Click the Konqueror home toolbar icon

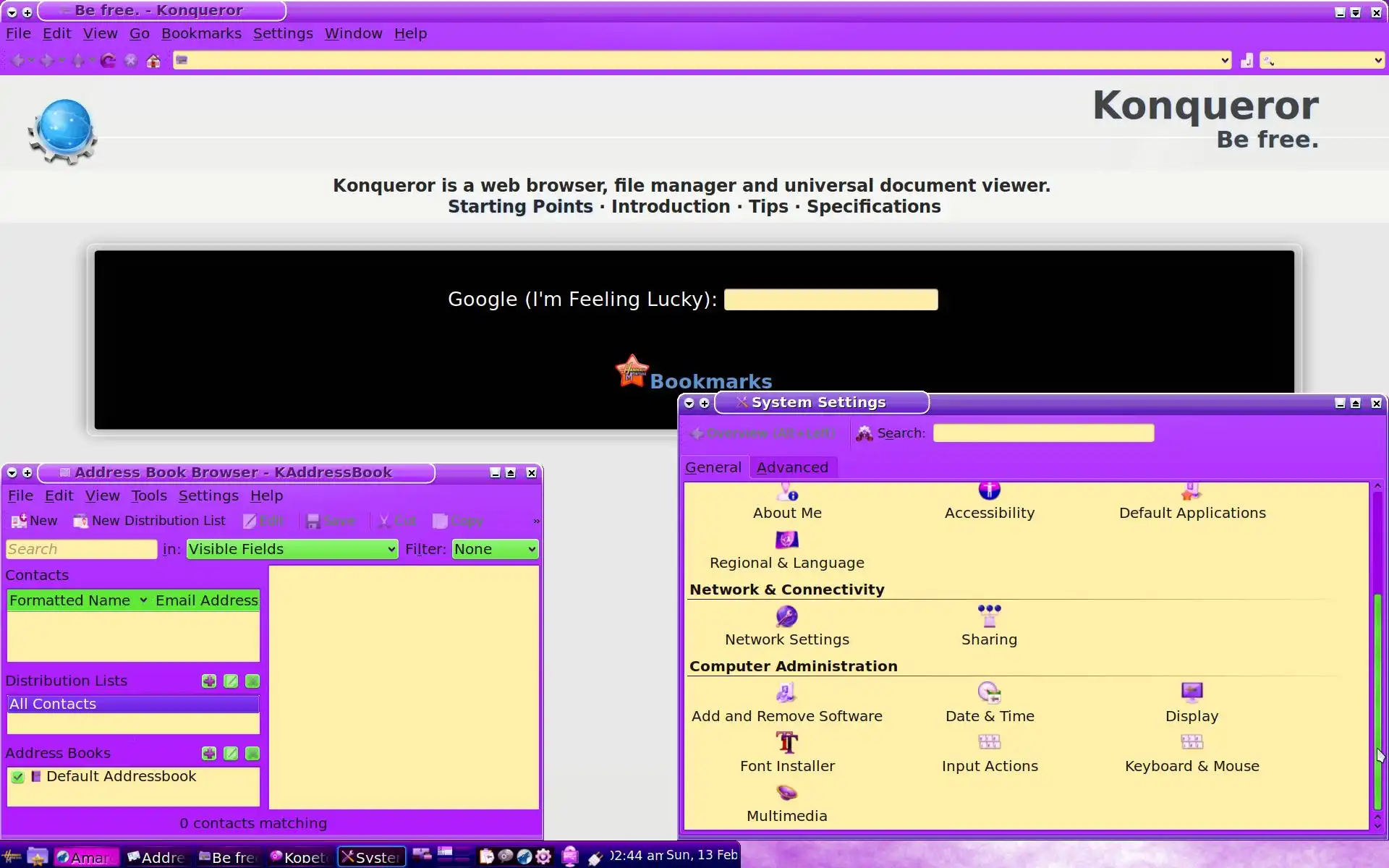[153, 61]
